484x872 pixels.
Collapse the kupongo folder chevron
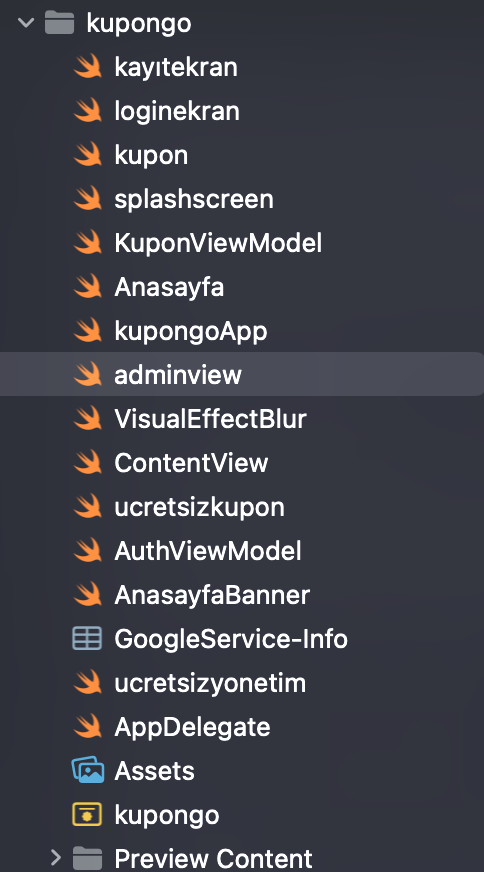coord(26,23)
